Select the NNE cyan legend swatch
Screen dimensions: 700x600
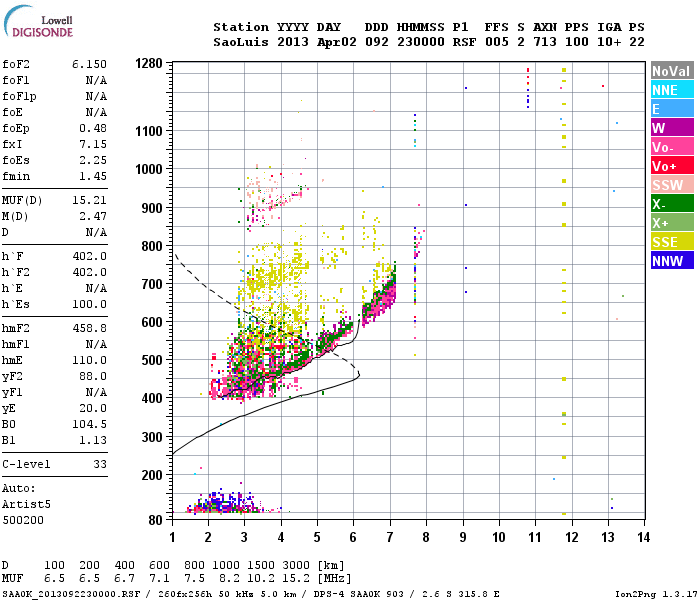click(672, 90)
